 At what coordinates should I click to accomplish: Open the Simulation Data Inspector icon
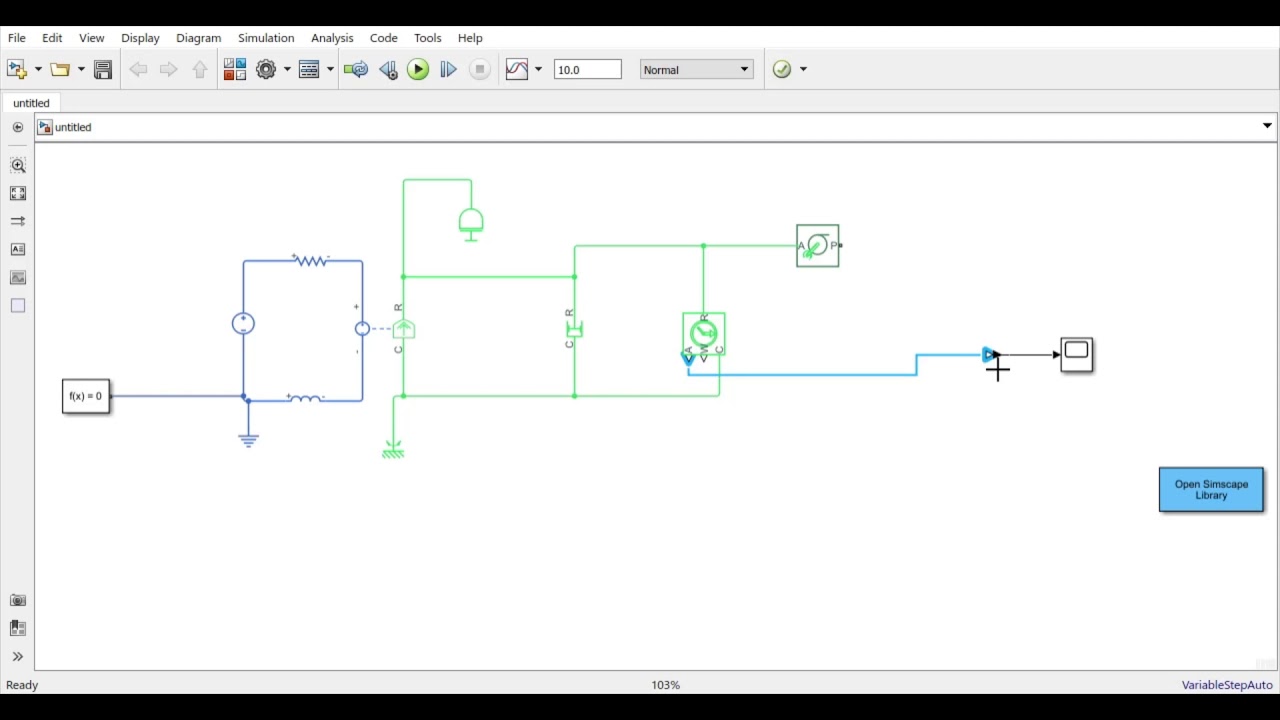[517, 69]
